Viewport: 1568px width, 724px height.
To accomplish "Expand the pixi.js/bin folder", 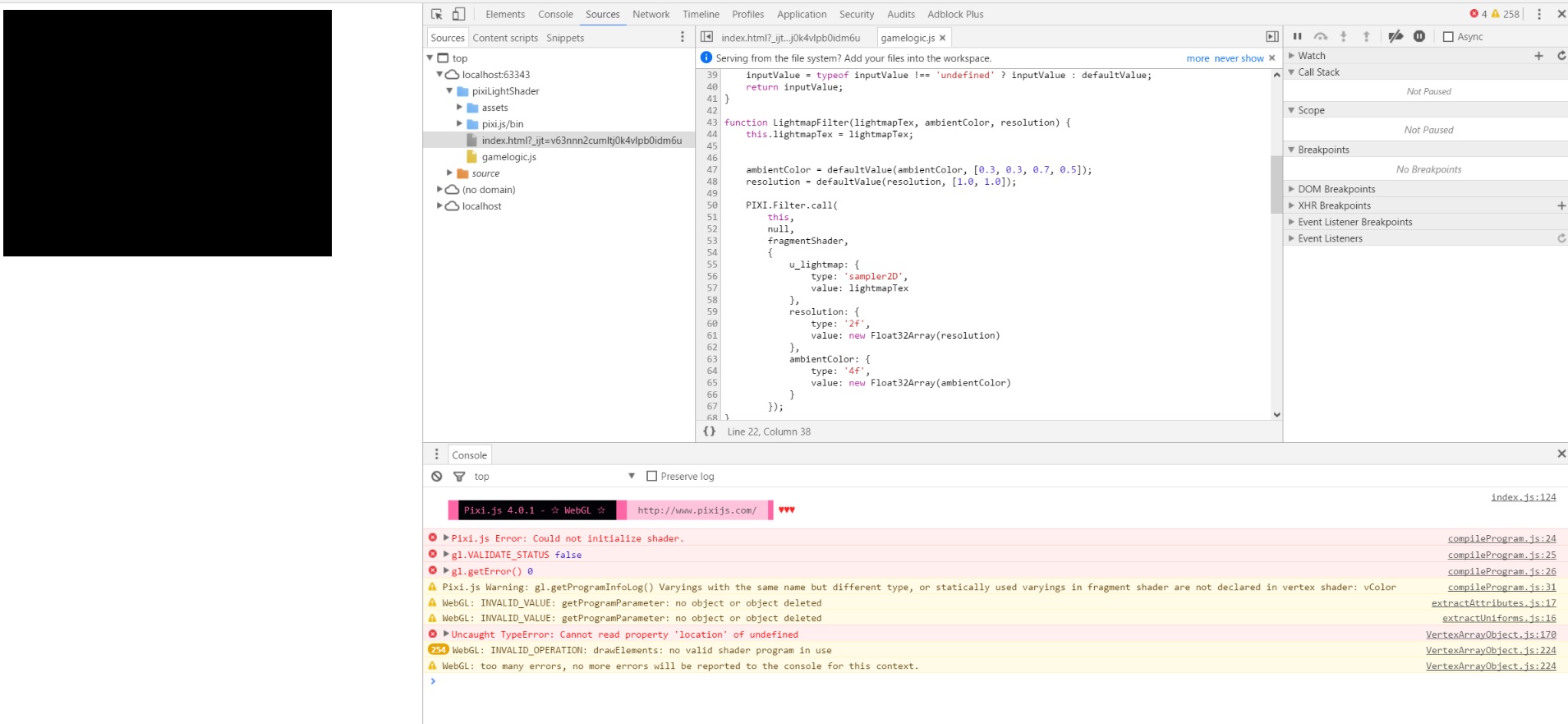I will 459,123.
